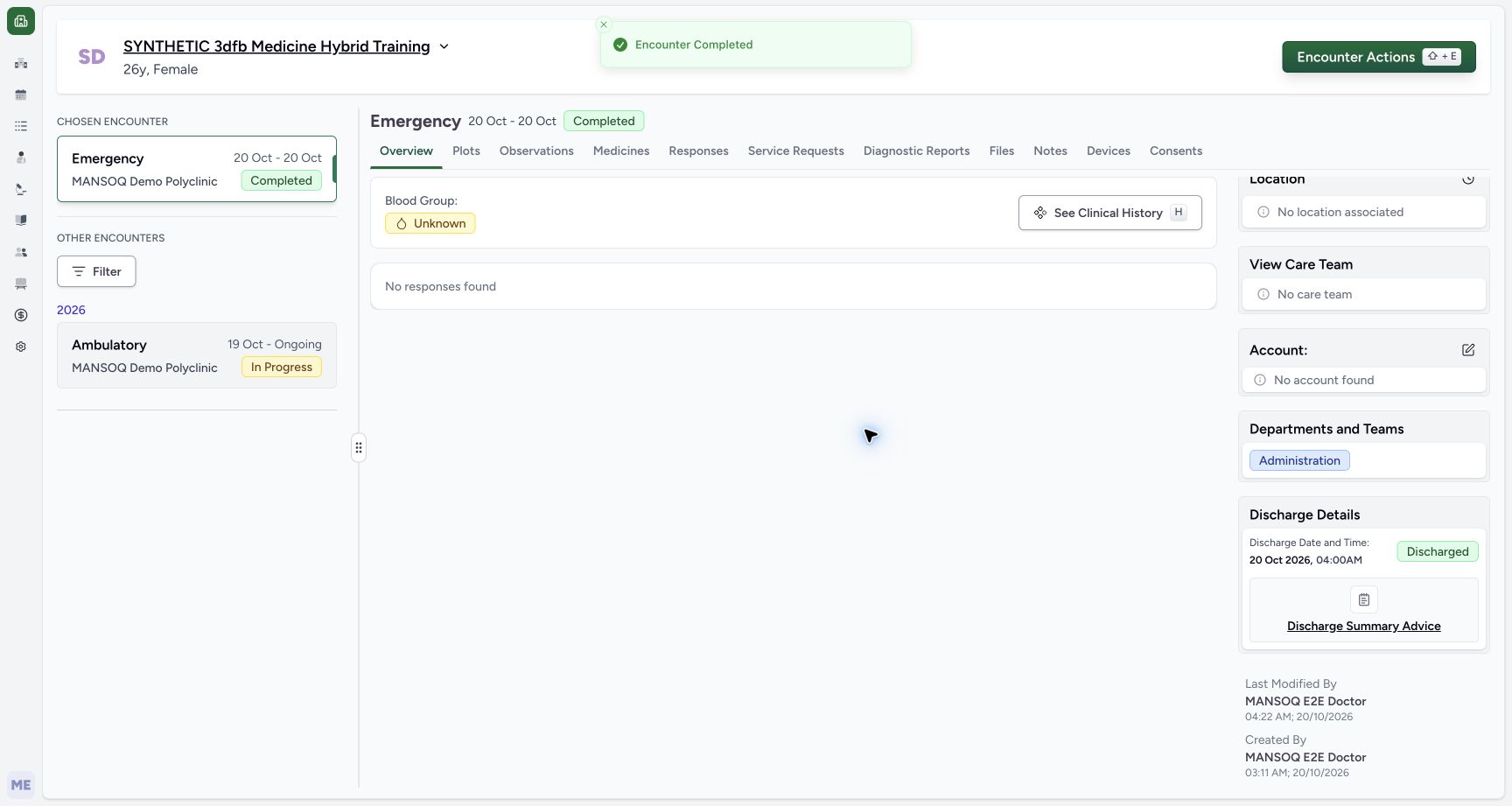Open the settings gear sidebar icon
The image size is (1512, 806).
click(21, 347)
